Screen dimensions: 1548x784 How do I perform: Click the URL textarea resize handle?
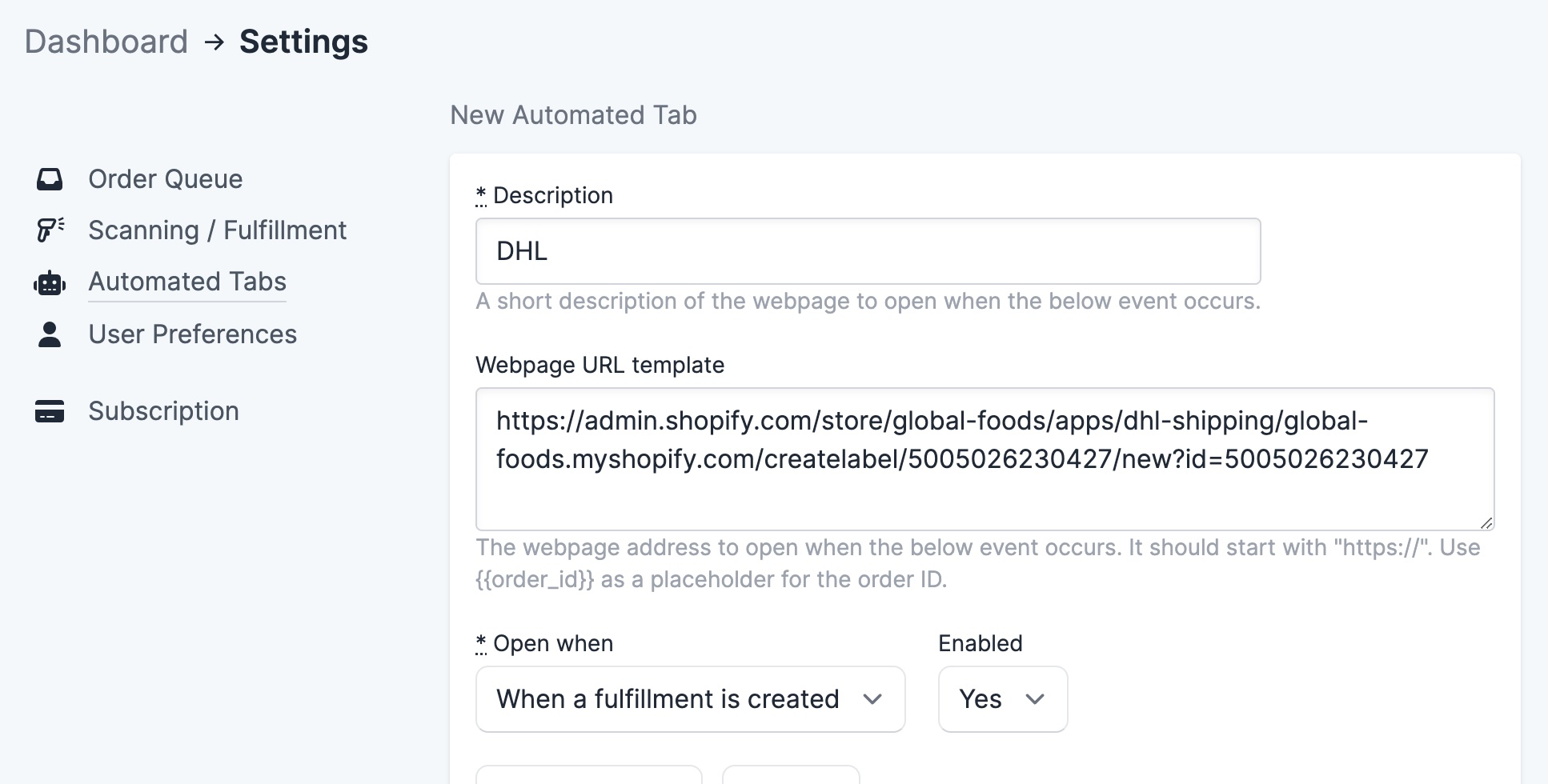click(1486, 522)
